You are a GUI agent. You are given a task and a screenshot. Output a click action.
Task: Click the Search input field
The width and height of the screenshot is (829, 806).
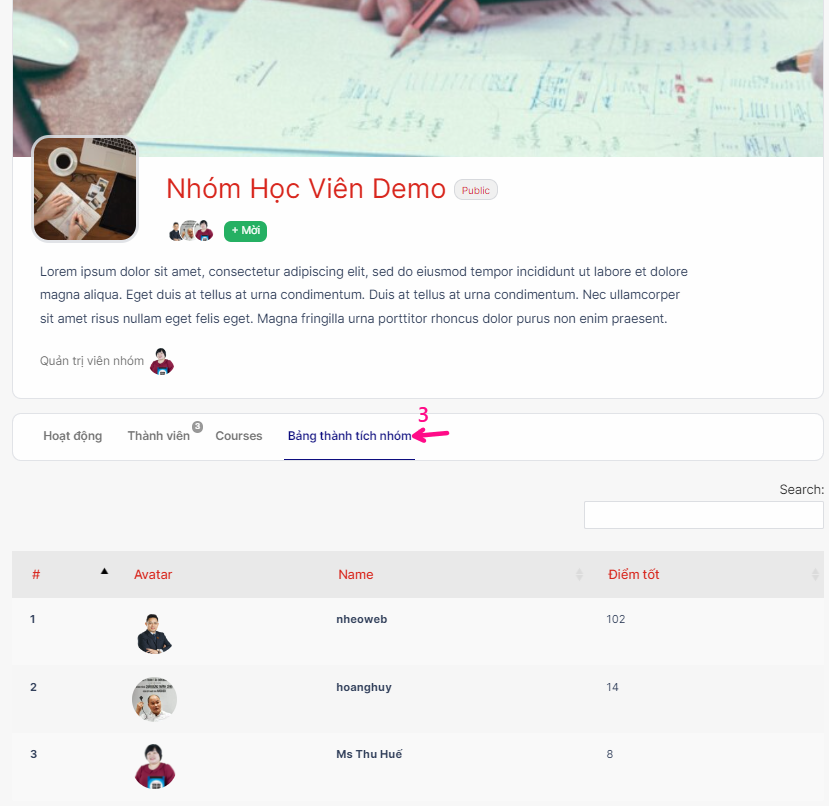pos(704,515)
